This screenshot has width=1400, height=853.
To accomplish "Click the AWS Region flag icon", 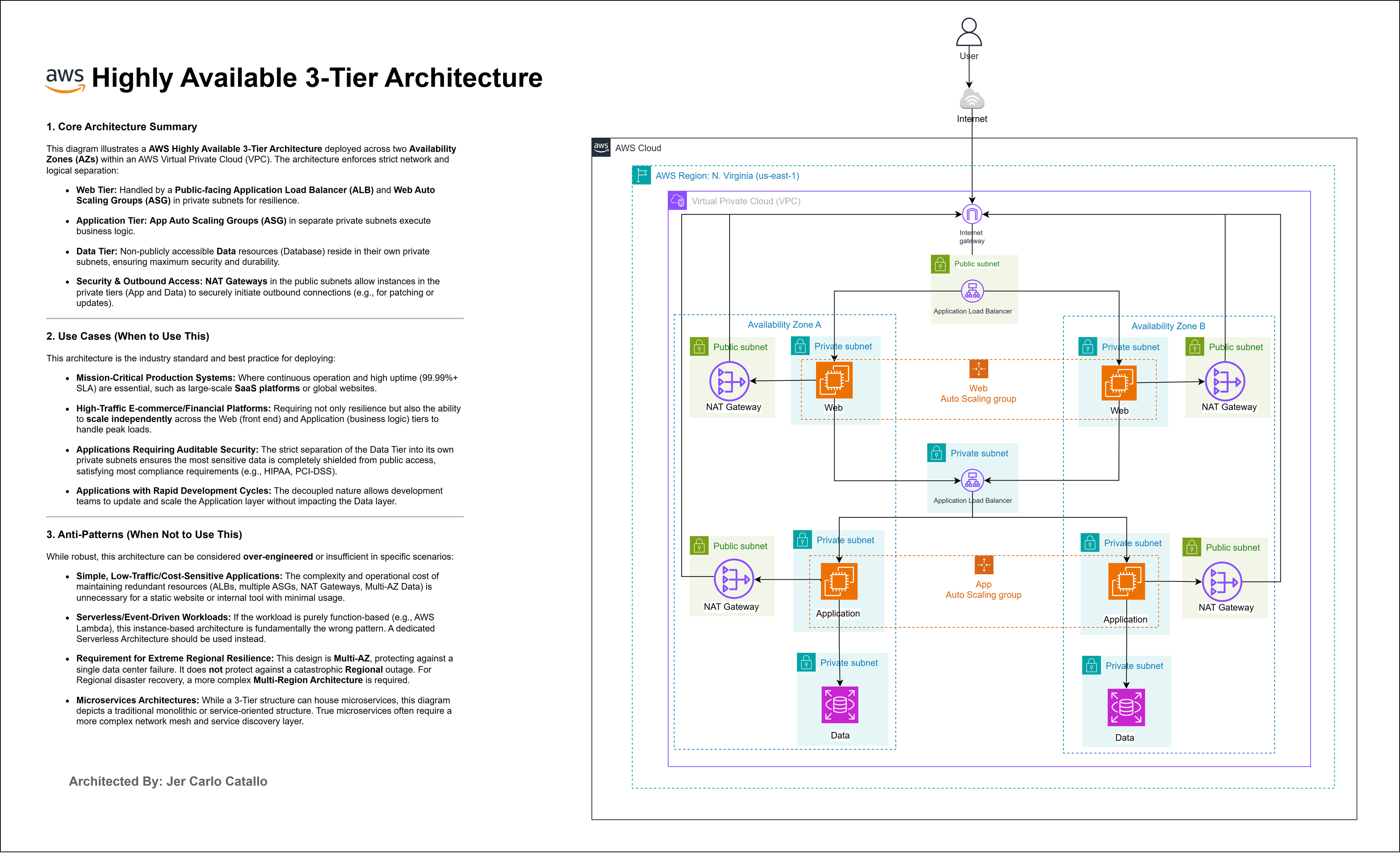I will 641,175.
